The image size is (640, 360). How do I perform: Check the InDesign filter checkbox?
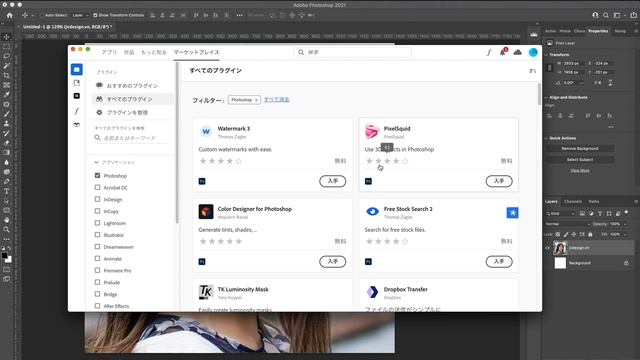[97, 199]
